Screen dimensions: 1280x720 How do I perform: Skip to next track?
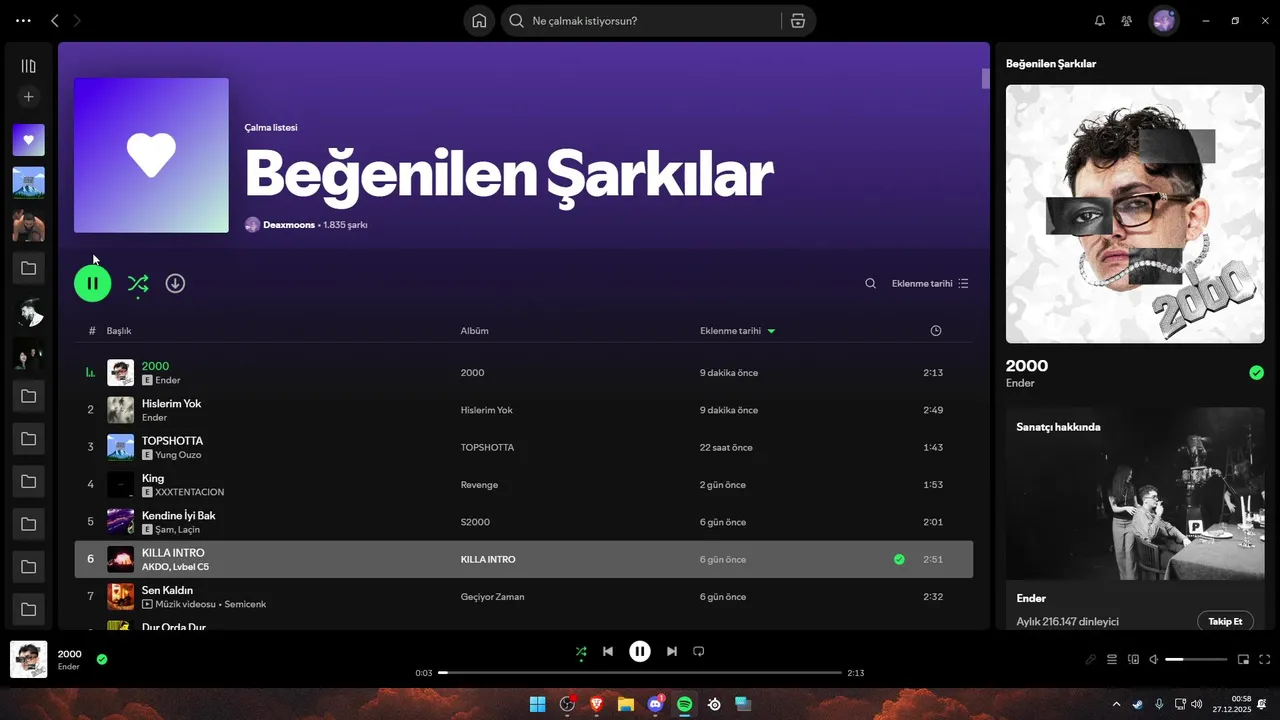(x=672, y=652)
